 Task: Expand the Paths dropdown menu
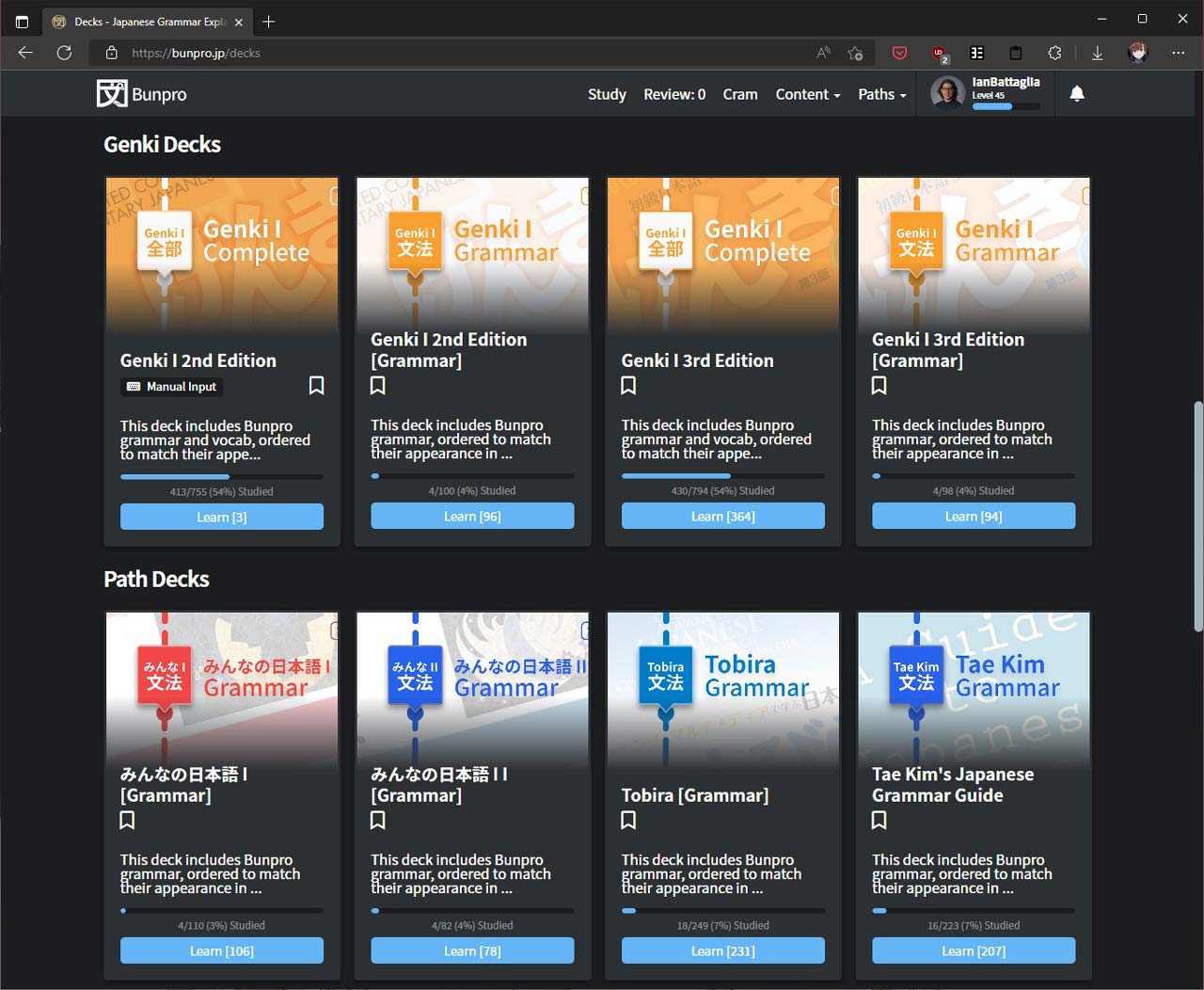point(882,94)
